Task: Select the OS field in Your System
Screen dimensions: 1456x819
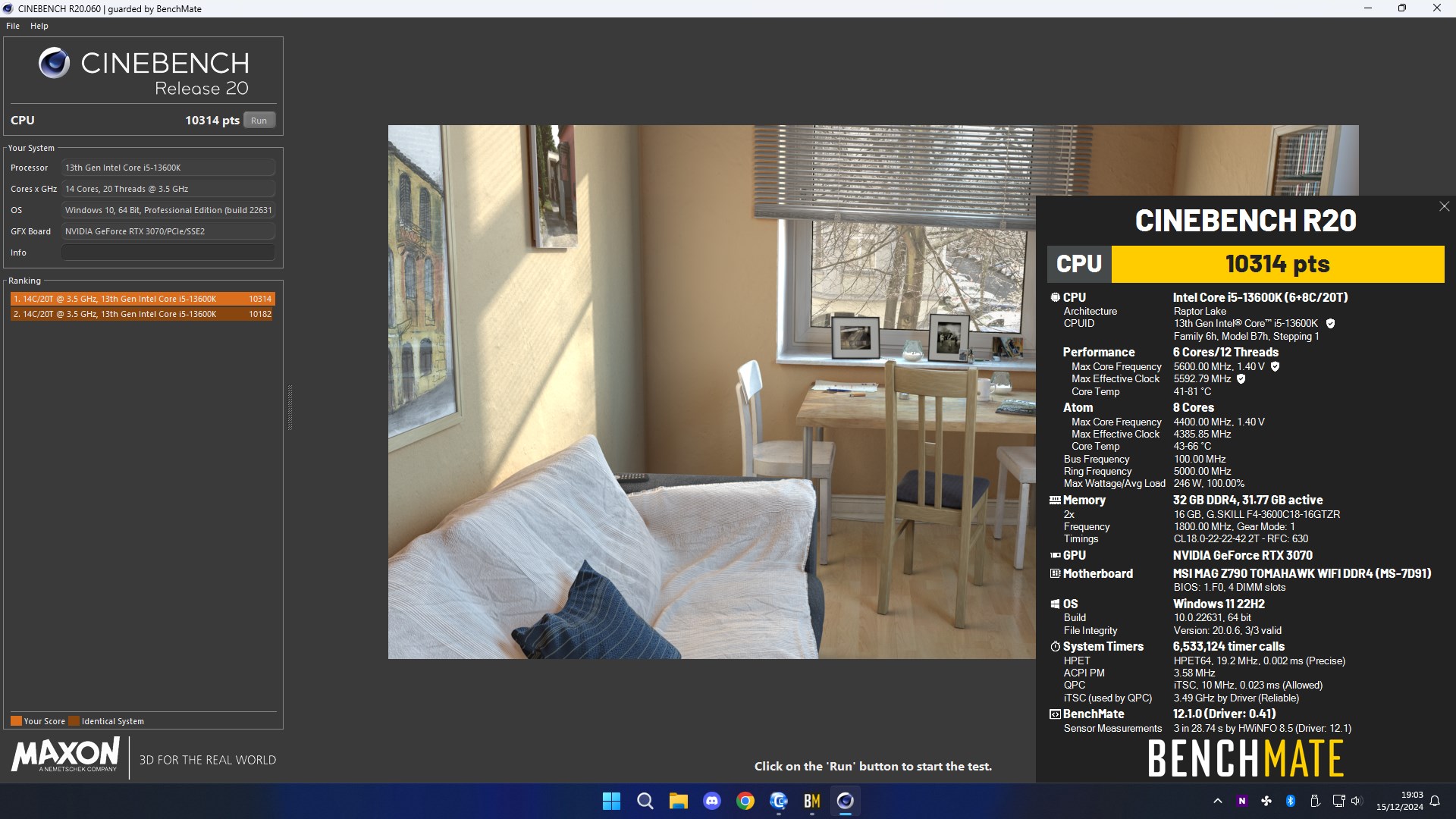Action: [x=168, y=210]
